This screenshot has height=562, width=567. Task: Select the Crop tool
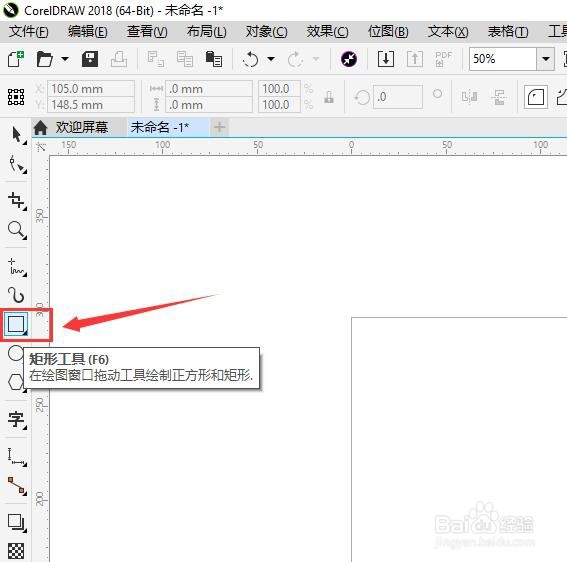tap(17, 201)
